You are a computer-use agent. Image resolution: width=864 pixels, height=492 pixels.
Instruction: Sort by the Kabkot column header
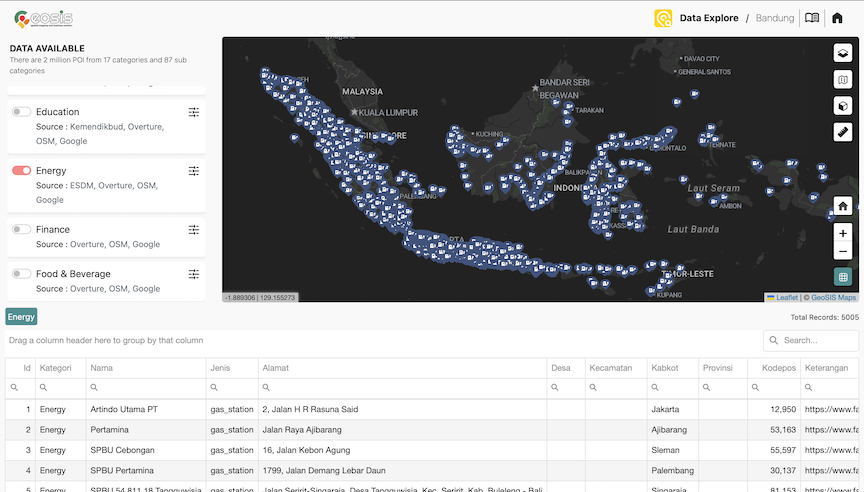673,368
